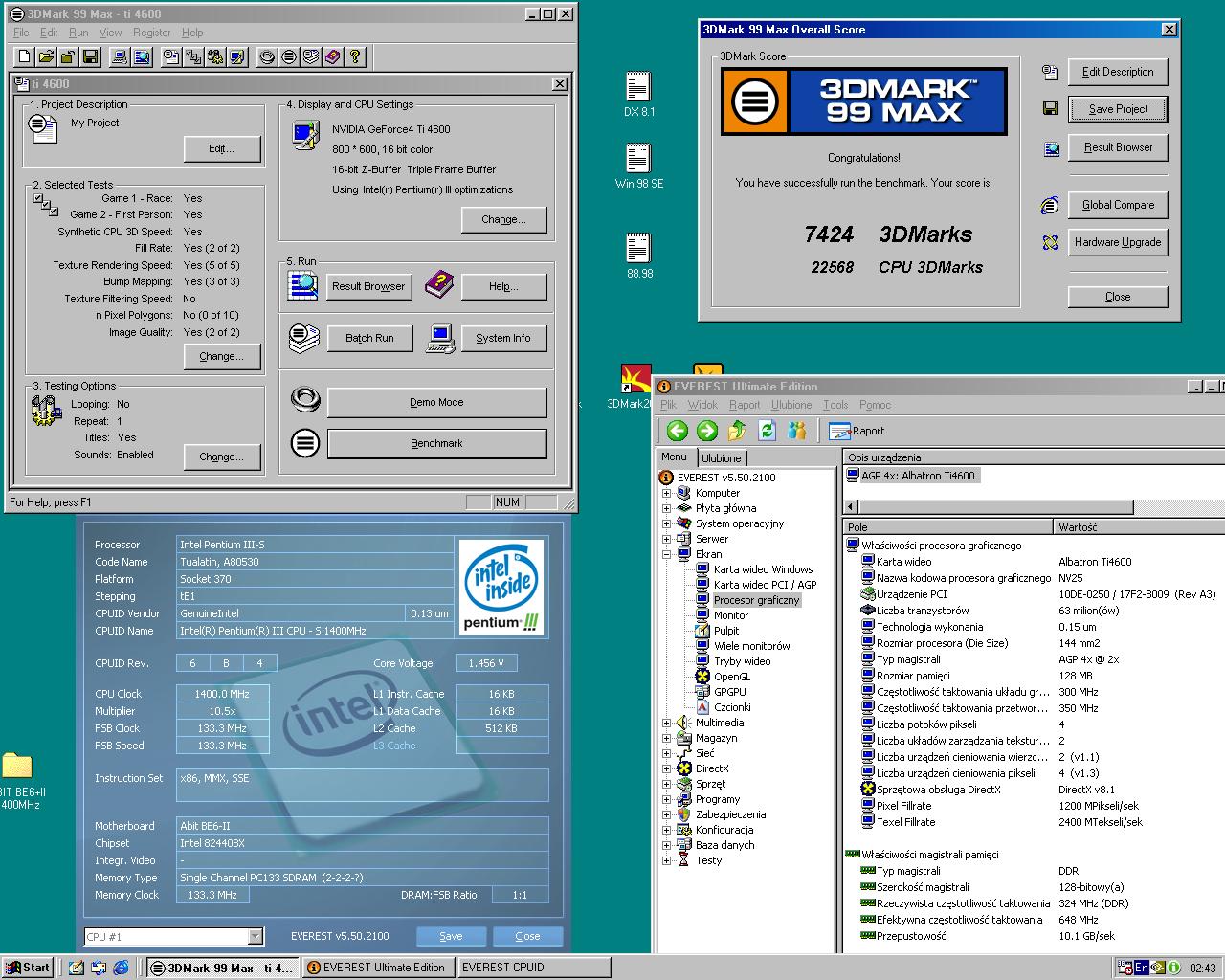Image resolution: width=1225 pixels, height=980 pixels.
Task: Click the Demo Mode ring icon in 3DMark toolbar
Action: click(267, 57)
